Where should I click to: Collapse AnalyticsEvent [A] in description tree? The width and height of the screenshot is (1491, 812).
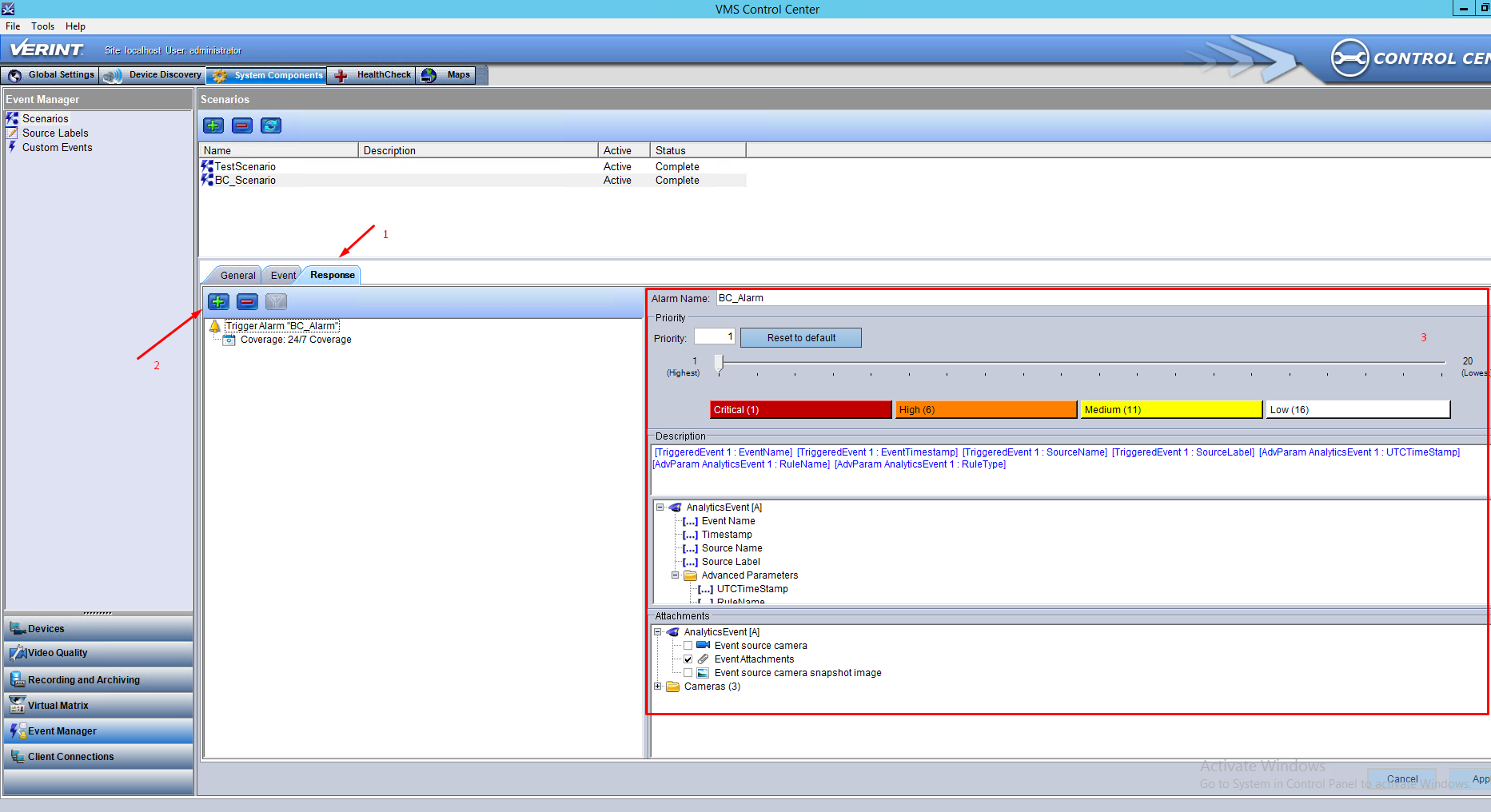point(660,507)
